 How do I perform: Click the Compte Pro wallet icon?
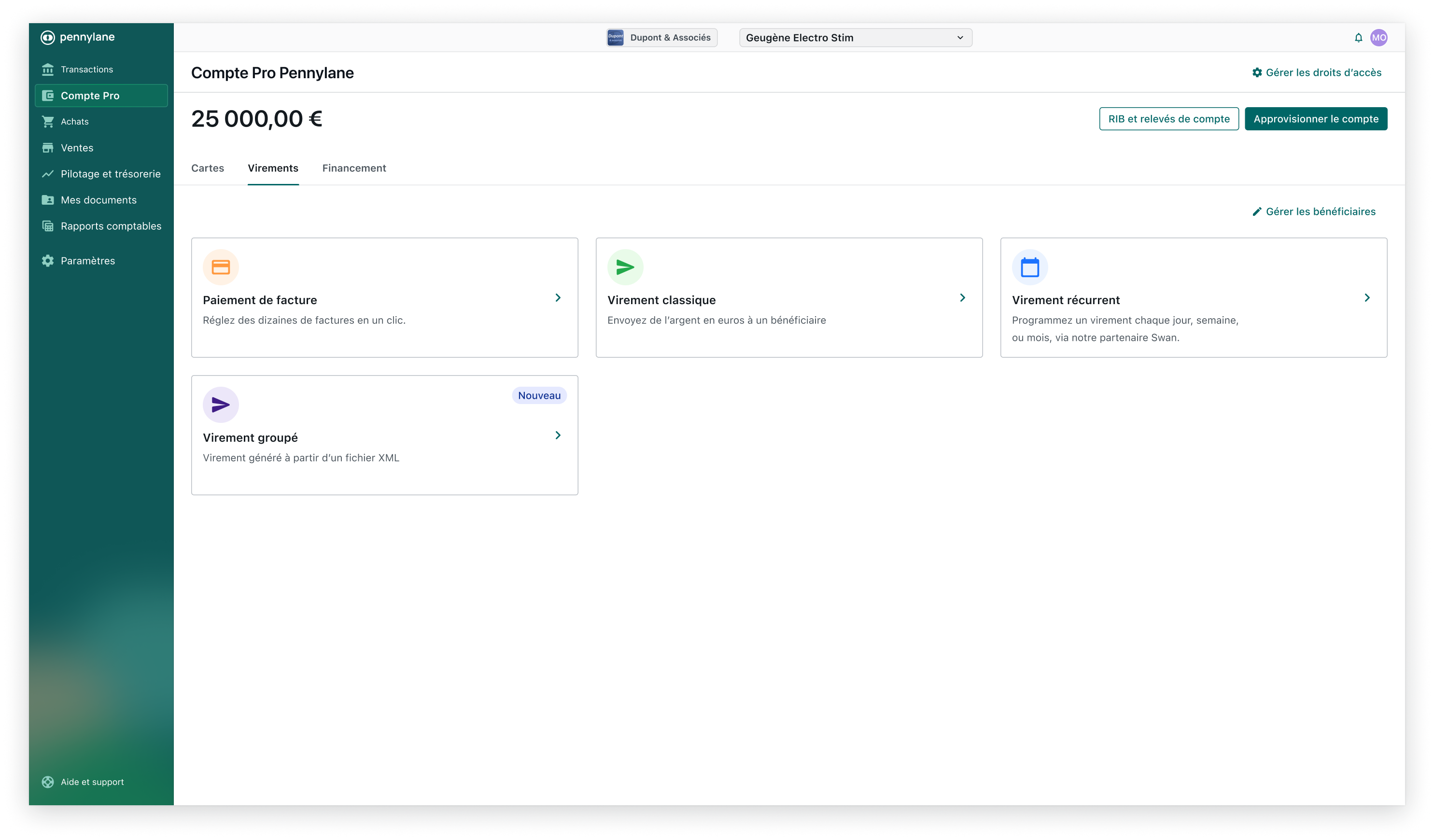[48, 96]
